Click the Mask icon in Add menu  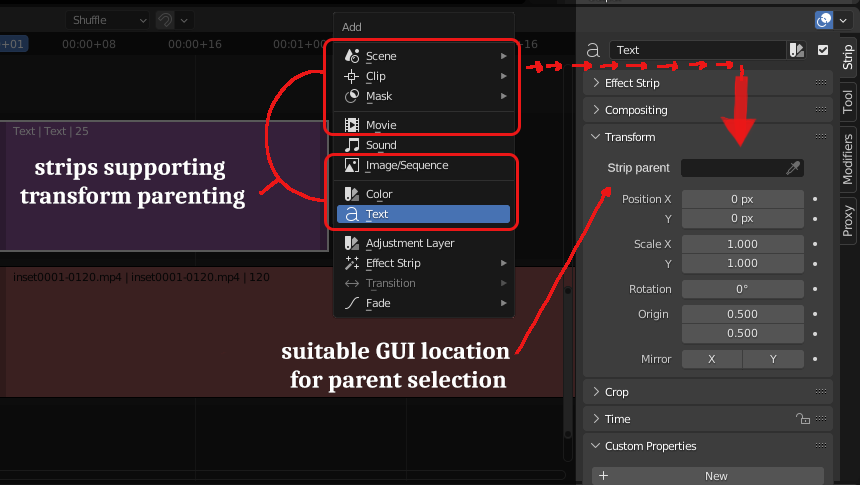[352, 96]
